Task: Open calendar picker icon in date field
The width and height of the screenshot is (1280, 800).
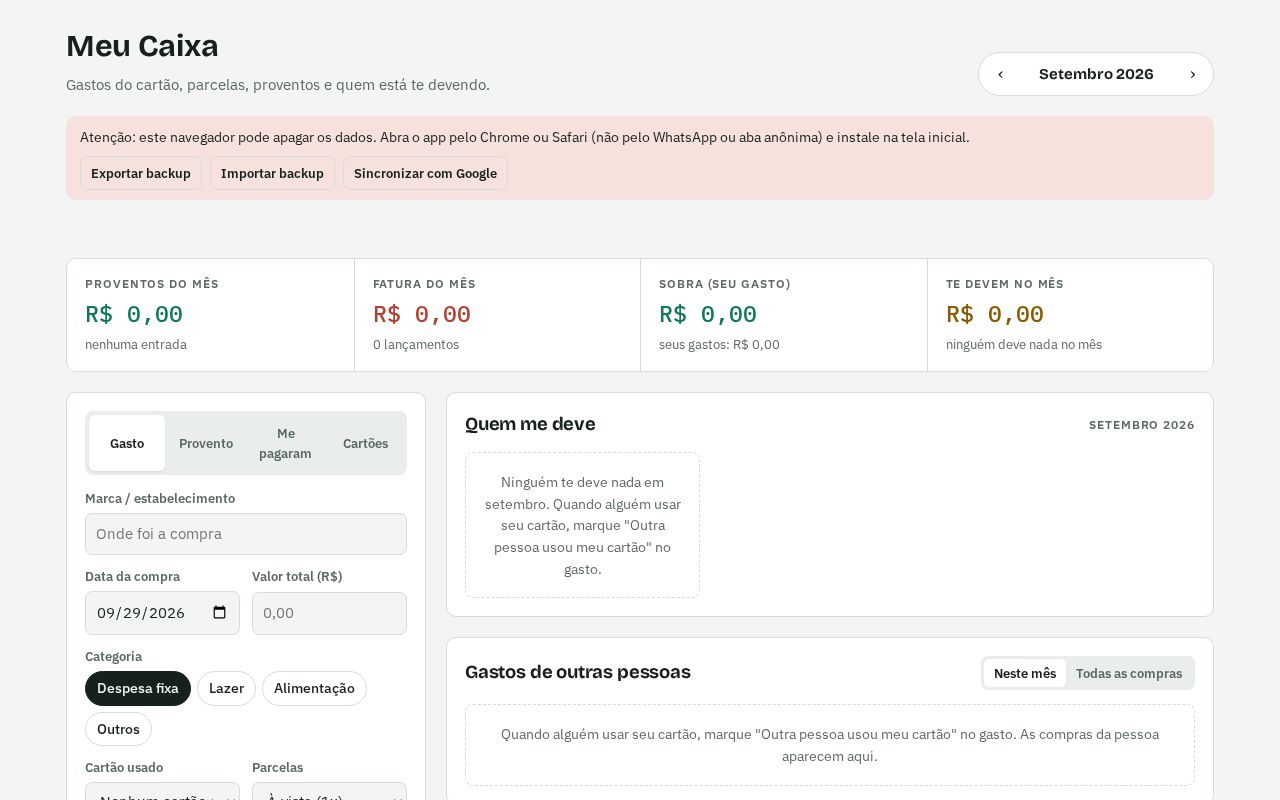Action: pos(220,613)
